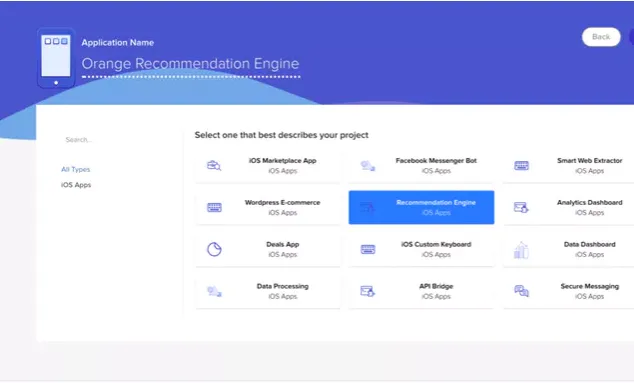
Task: Click the application phone icon in header
Action: coord(56,58)
